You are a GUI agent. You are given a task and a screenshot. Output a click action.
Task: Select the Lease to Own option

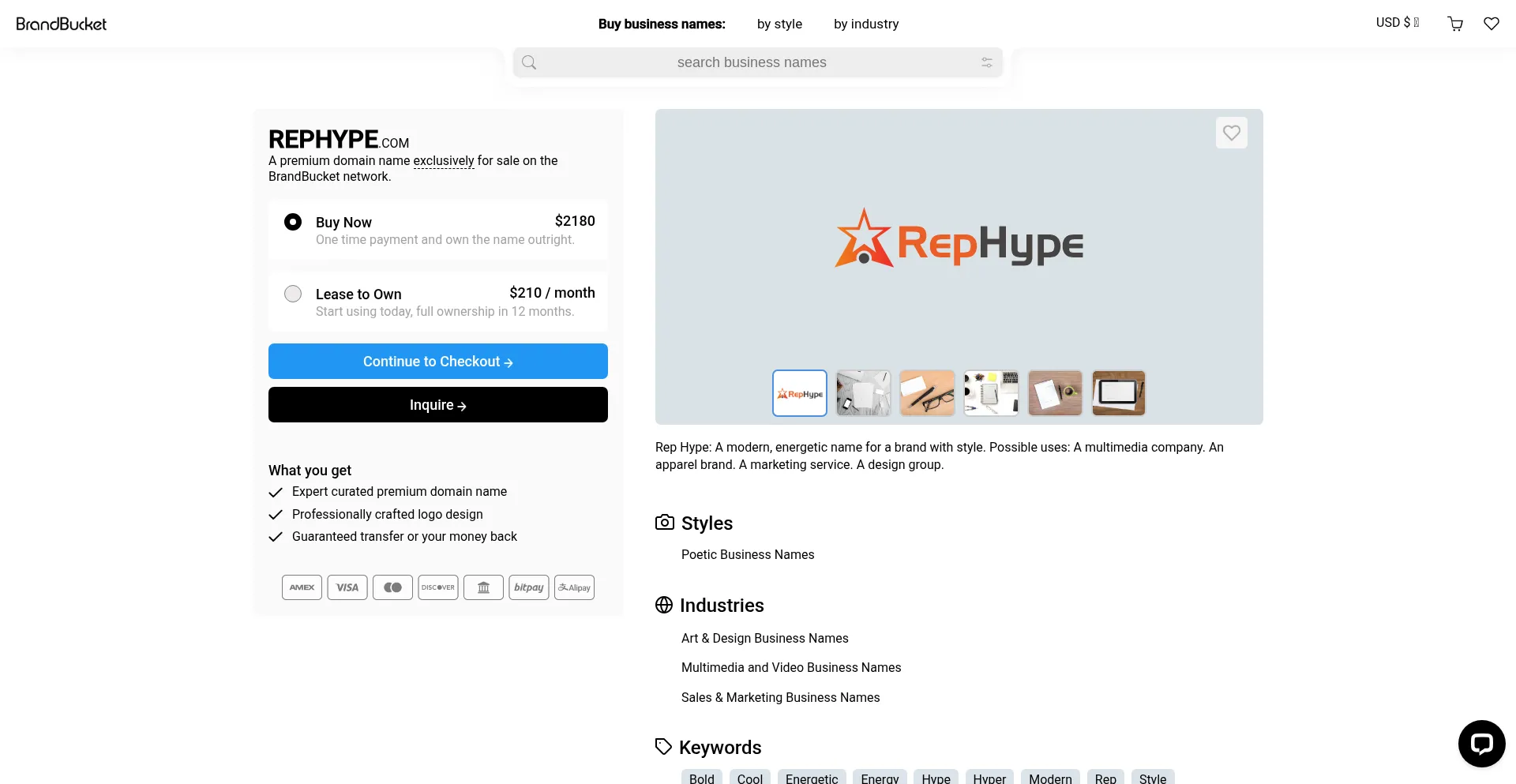tap(293, 293)
